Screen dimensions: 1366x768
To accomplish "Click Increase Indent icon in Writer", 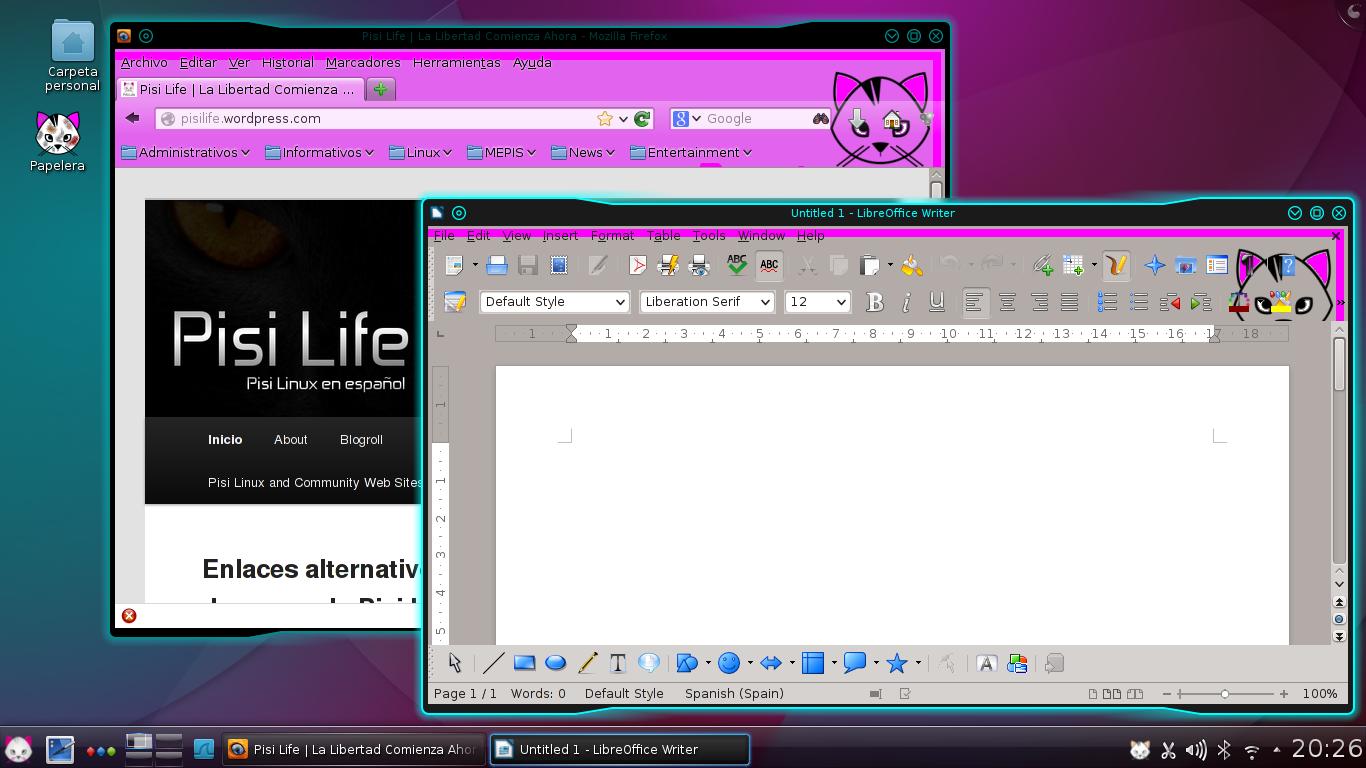I will coord(1201,302).
